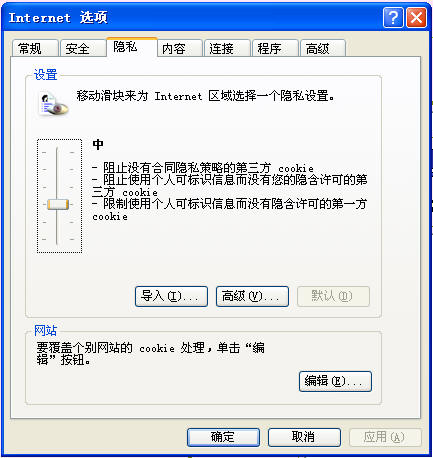The width and height of the screenshot is (433, 458).
Task: Select the 隐私 tab
Action: click(132, 47)
